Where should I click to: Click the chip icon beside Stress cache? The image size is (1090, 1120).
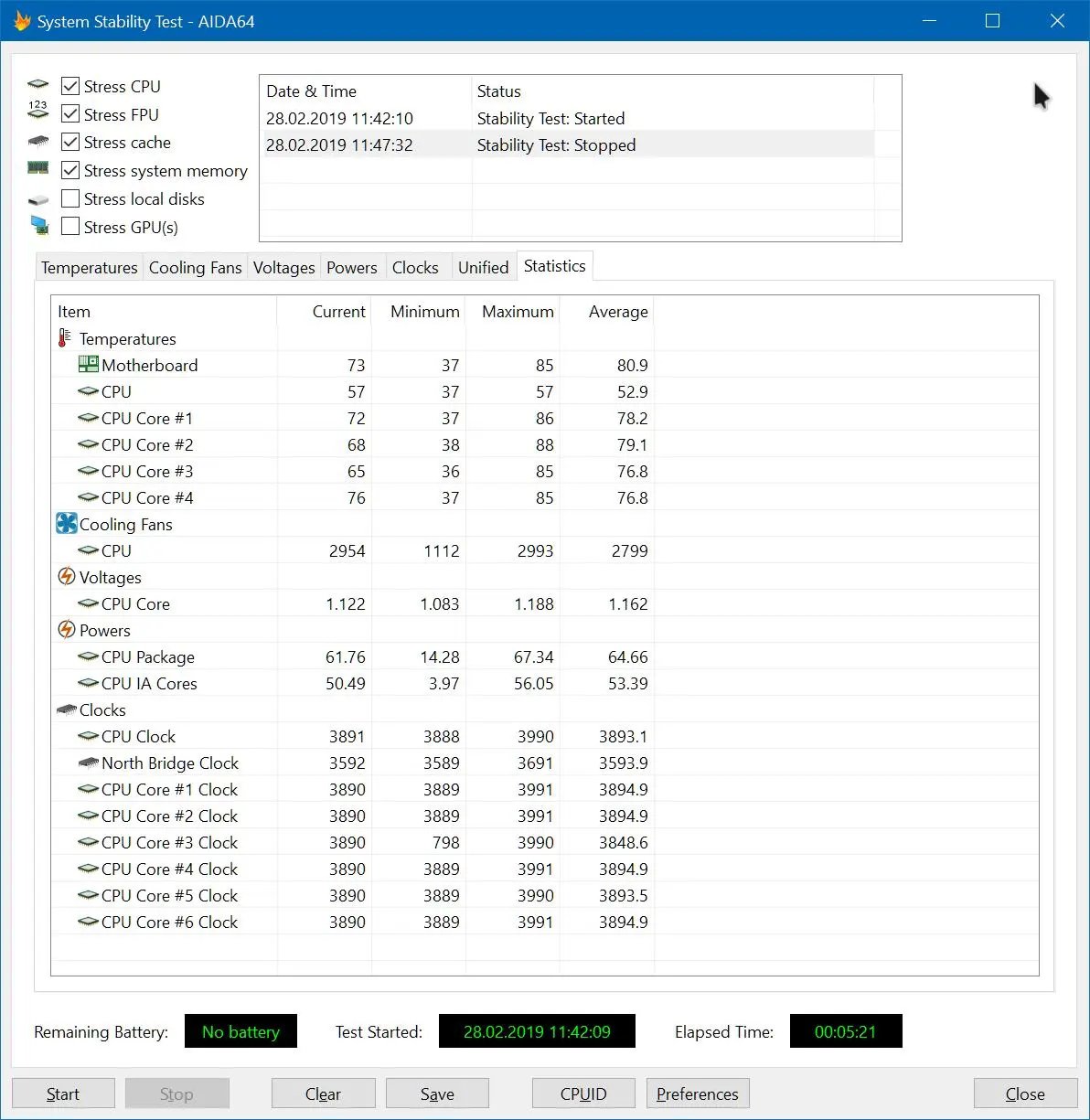tap(37, 142)
